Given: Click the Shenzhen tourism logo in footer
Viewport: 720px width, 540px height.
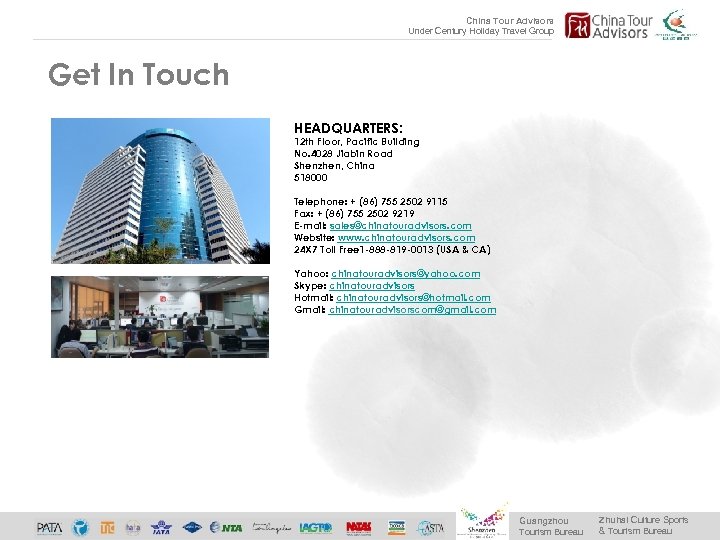Looking at the screenshot, I should pos(482,521).
